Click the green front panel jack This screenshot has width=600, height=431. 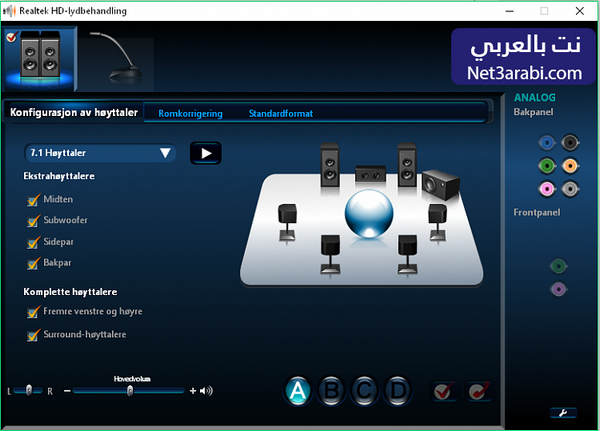tap(559, 266)
